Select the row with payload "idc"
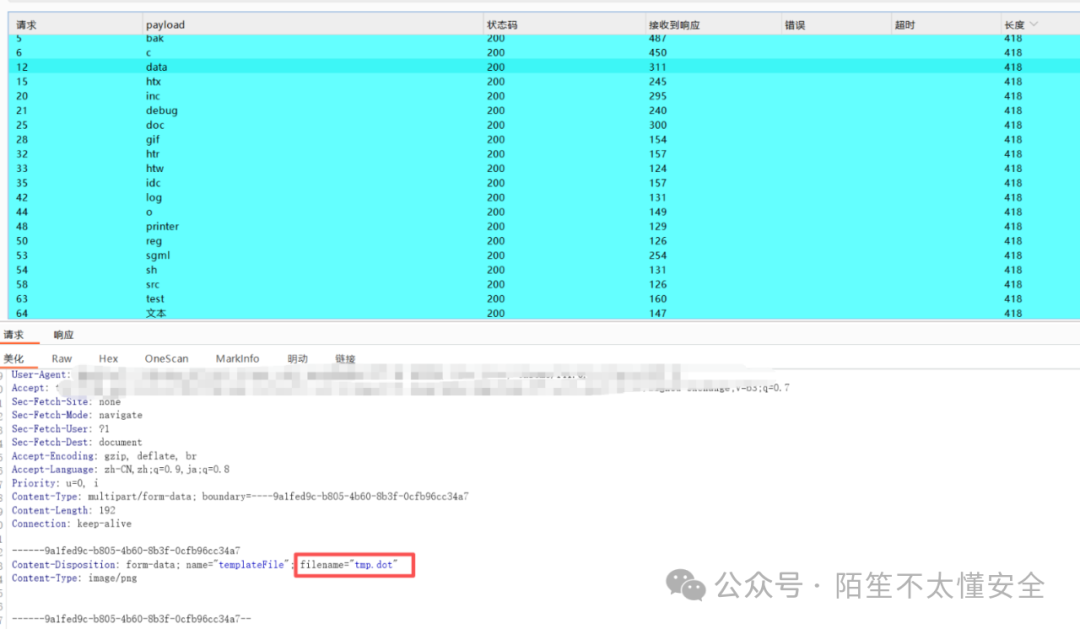This screenshot has width=1080, height=629. click(x=544, y=183)
